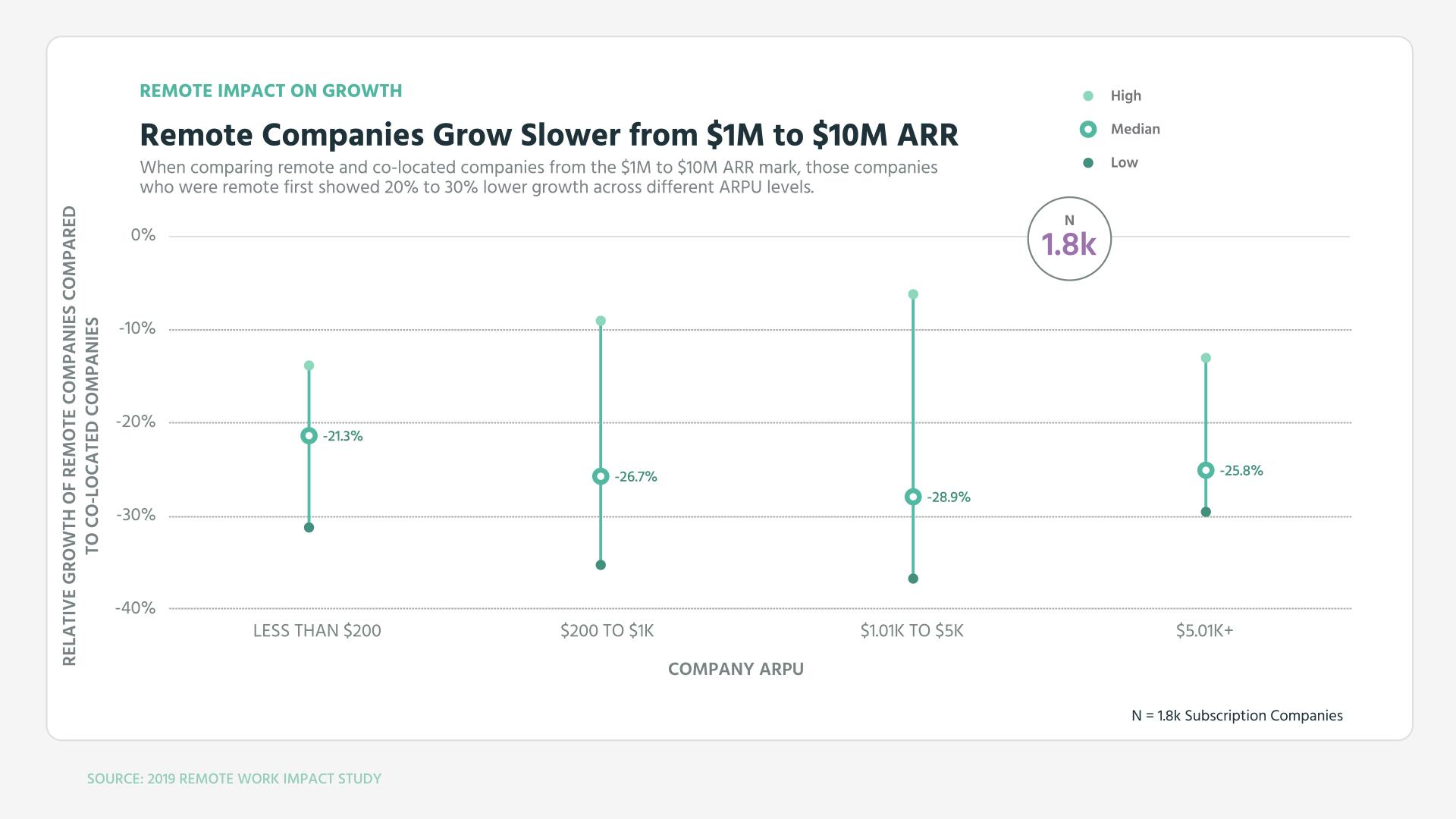Open the SOURCE: 2019 REMOTE WORK IMPACT STUDY link

(x=234, y=778)
